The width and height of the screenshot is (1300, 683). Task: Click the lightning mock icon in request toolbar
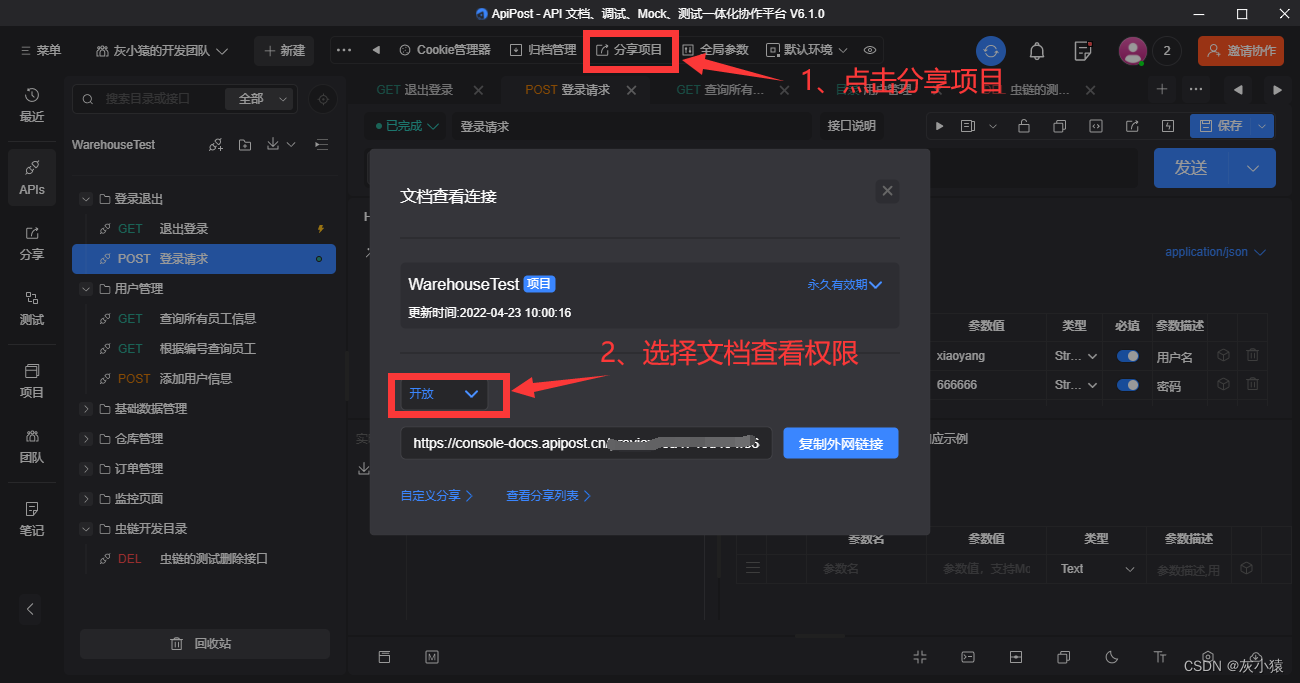[x=1167, y=126]
